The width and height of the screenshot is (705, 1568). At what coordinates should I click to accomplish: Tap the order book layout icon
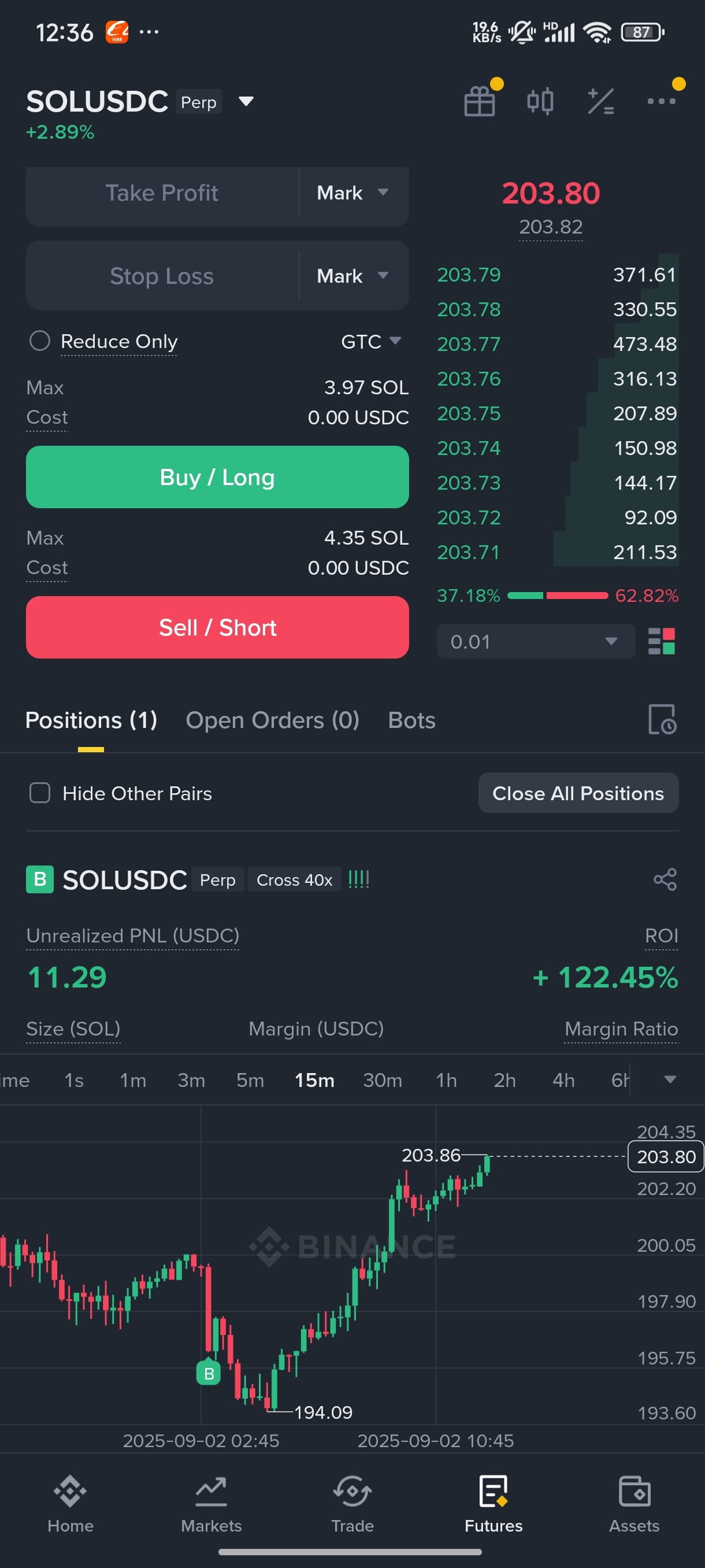[661, 641]
